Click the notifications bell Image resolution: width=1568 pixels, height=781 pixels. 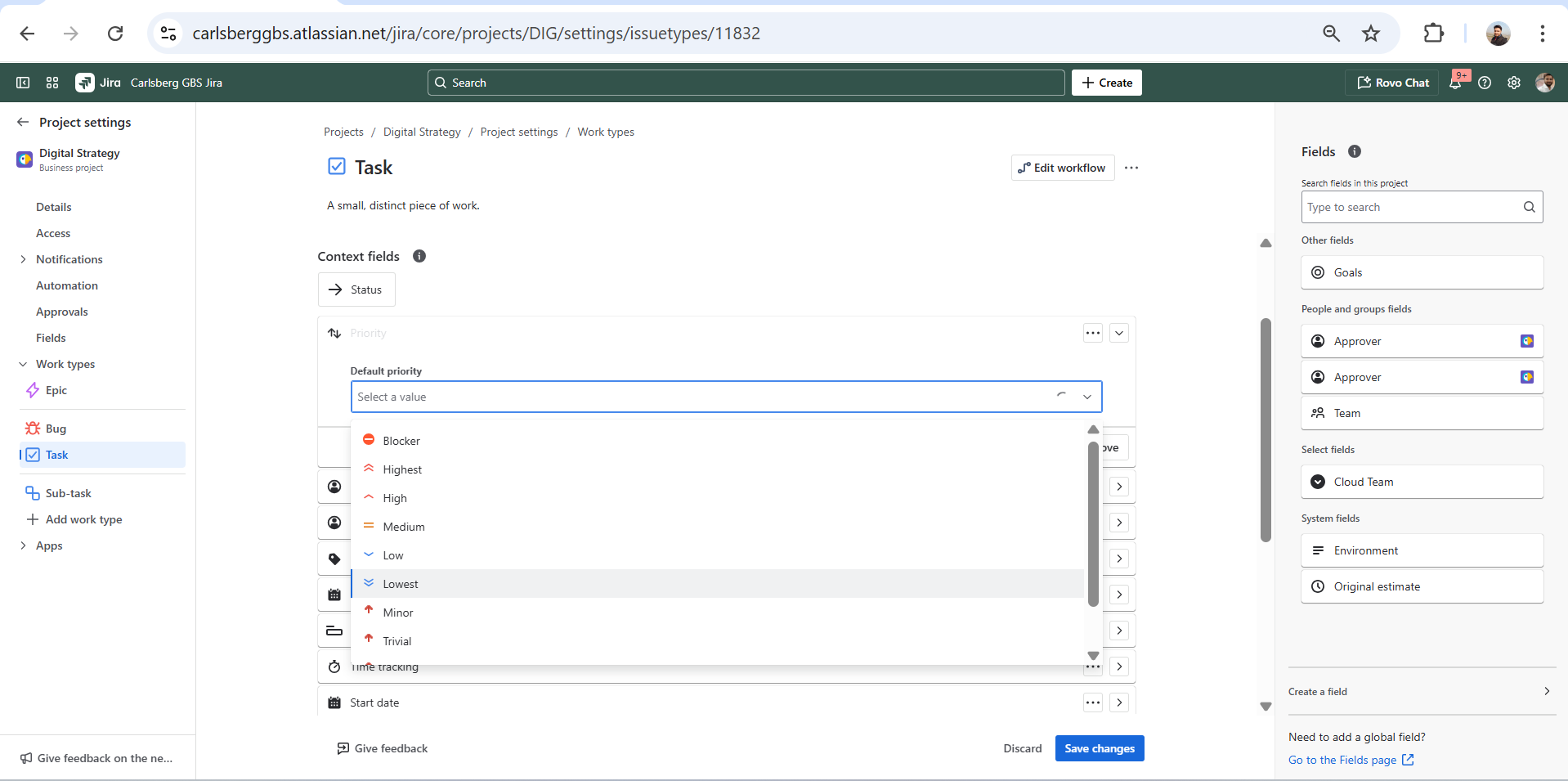pyautogui.click(x=1457, y=82)
